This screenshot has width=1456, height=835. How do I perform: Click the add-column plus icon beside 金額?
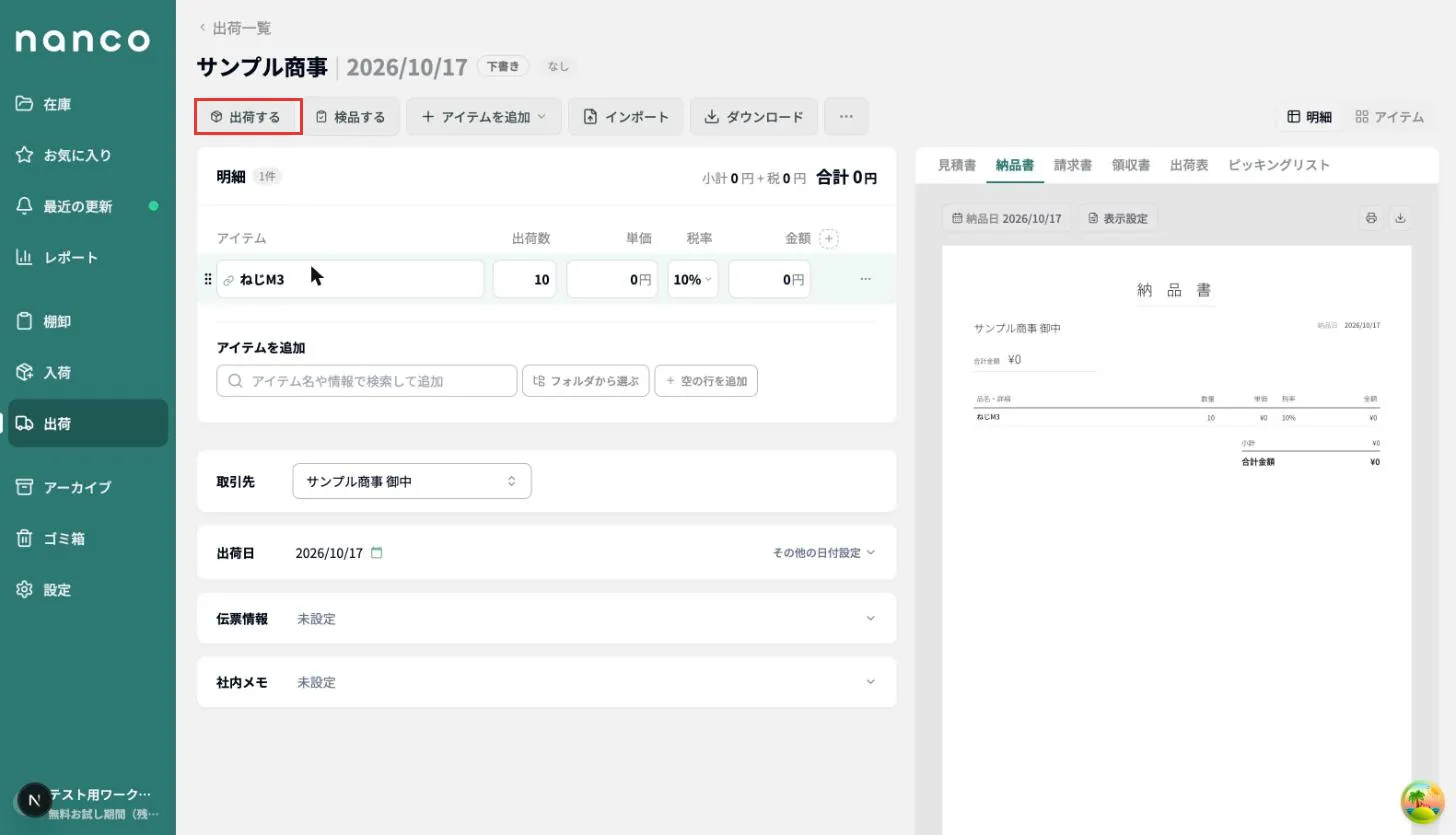tap(828, 238)
